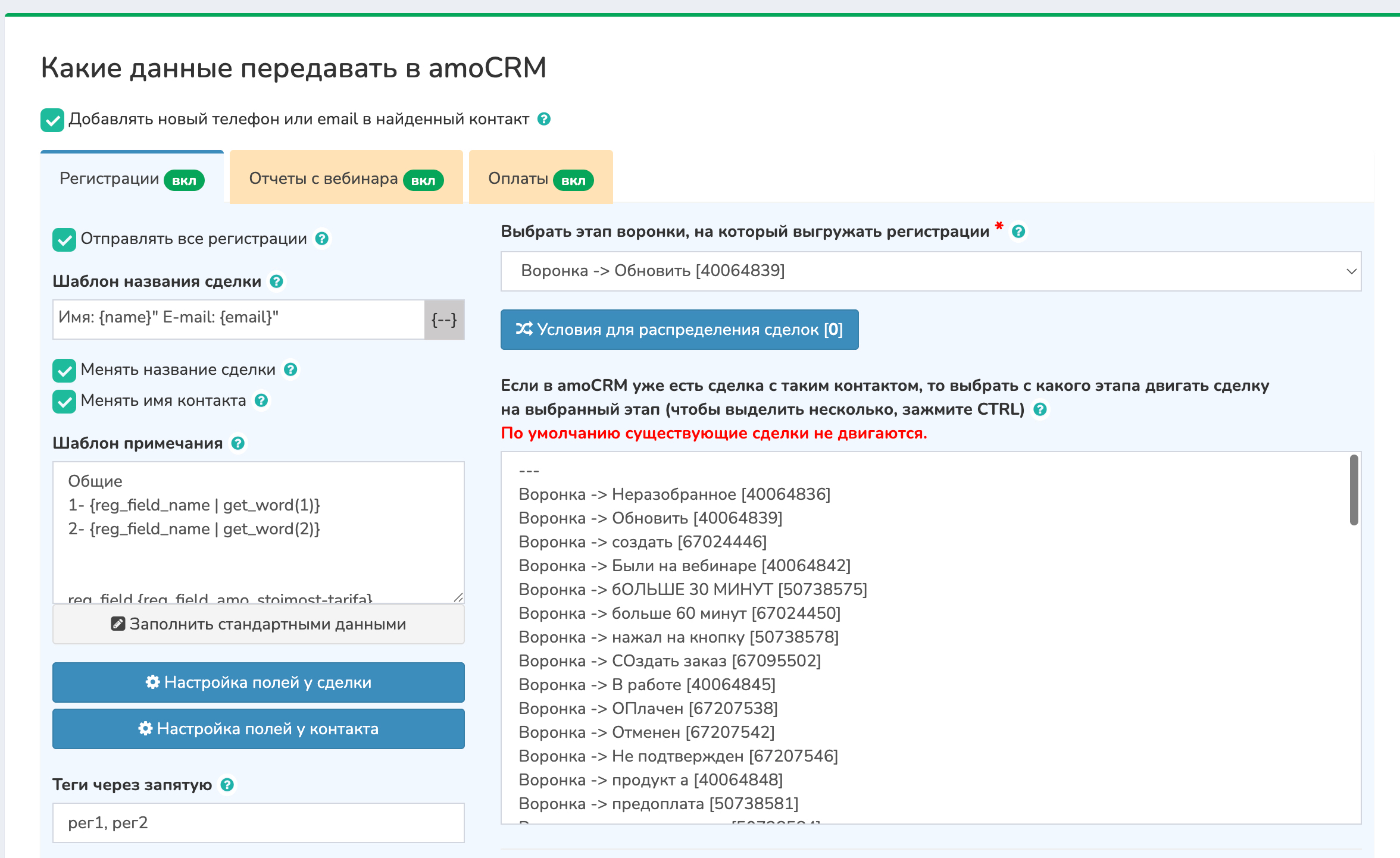Click help icon next to 'Отправлять все регистрации'
The width and height of the screenshot is (1400, 858).
click(x=321, y=239)
